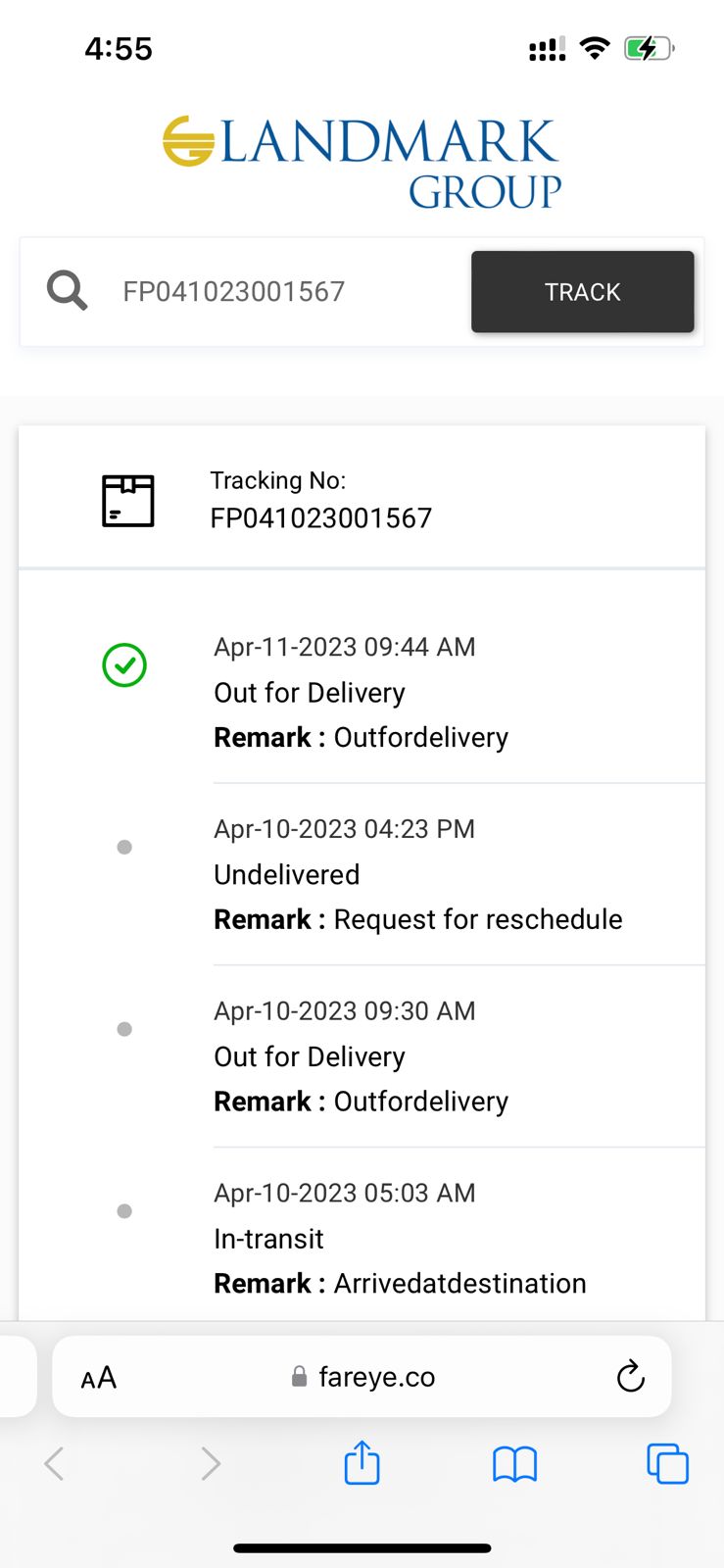Open Safari bookmarks book icon
724x1568 pixels.
point(514,1464)
